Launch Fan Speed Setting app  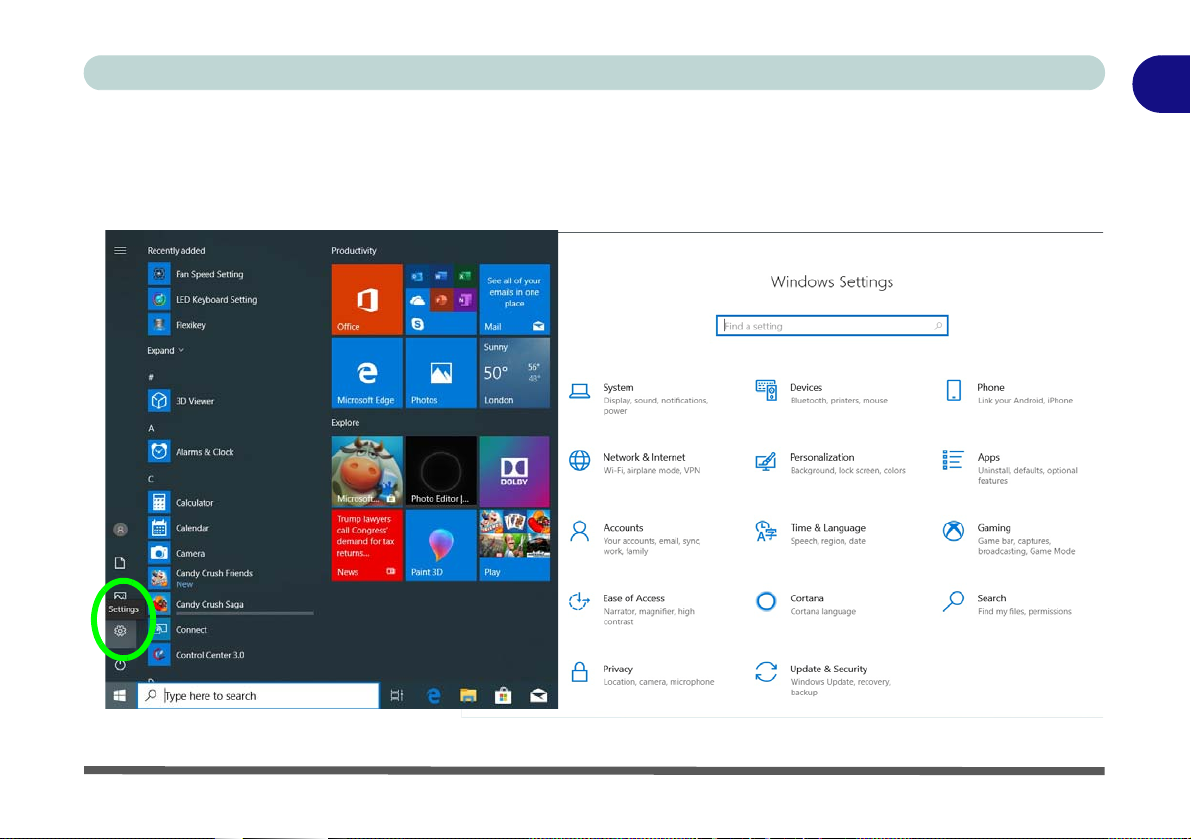click(x=196, y=274)
